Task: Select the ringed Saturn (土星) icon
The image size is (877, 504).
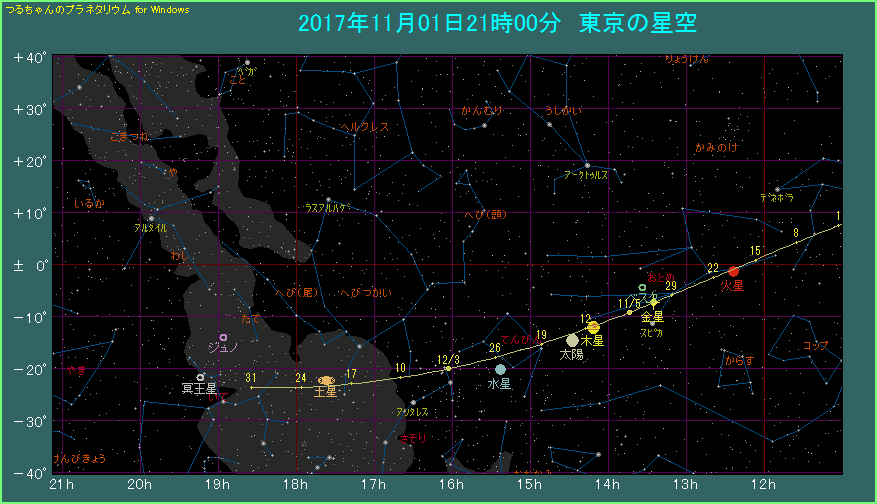Action: pos(325,380)
